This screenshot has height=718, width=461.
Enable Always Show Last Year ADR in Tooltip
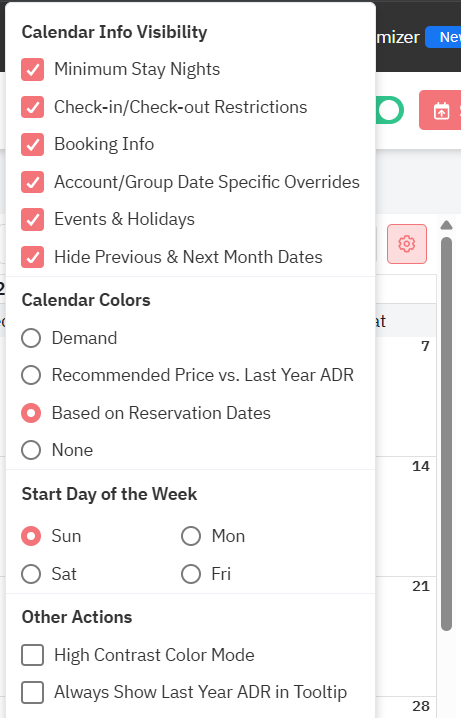click(33, 692)
